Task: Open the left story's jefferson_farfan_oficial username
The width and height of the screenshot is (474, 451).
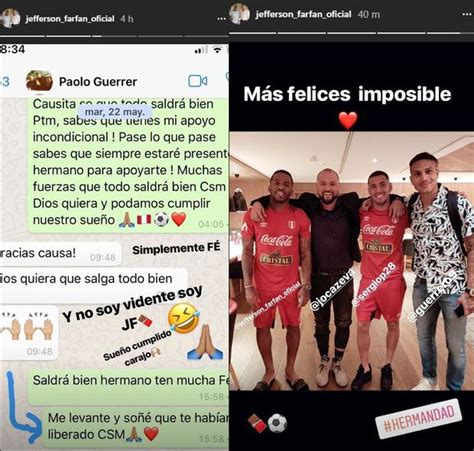Action: click(x=70, y=19)
